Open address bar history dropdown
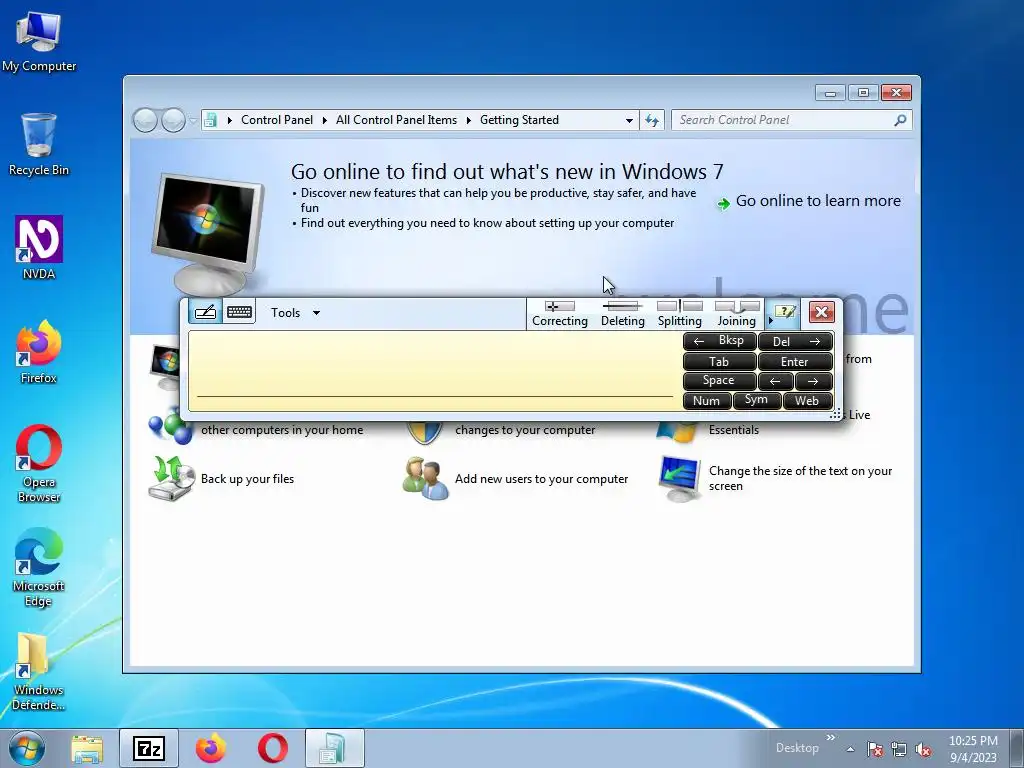This screenshot has width=1024, height=768. 629,120
